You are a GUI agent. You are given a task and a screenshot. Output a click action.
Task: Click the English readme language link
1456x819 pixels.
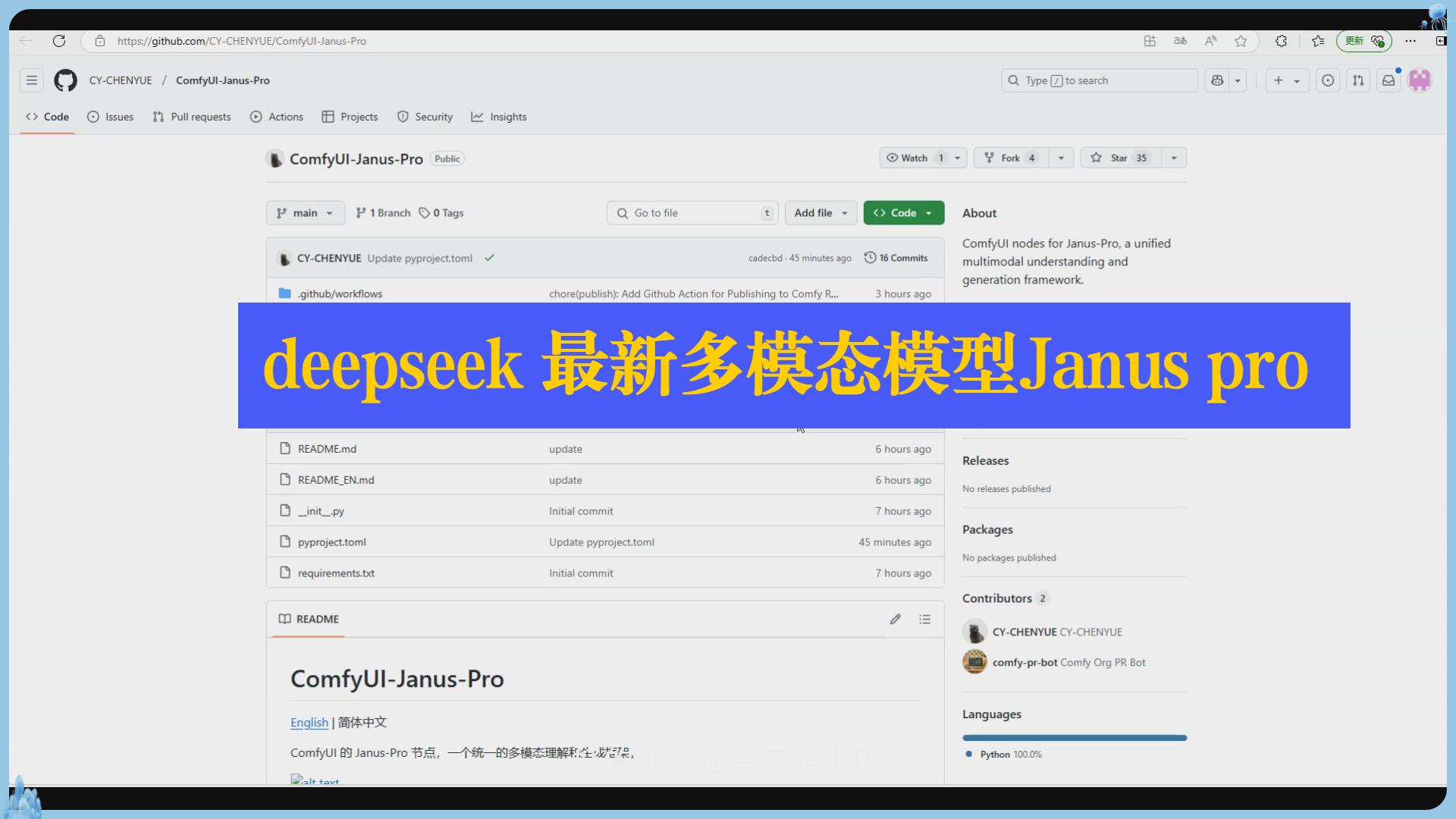point(309,723)
